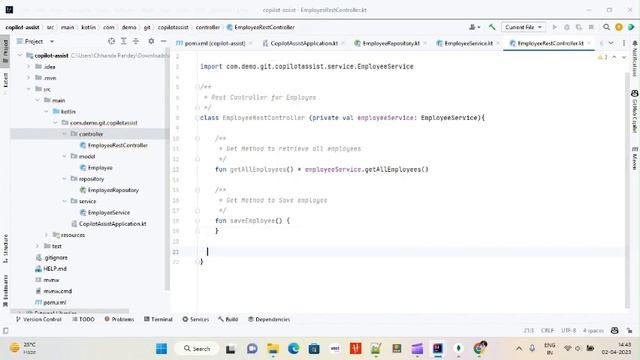This screenshot has width=640, height=360.
Task: Open IntelliJ IDEA taskbar icon
Action: tap(438, 348)
